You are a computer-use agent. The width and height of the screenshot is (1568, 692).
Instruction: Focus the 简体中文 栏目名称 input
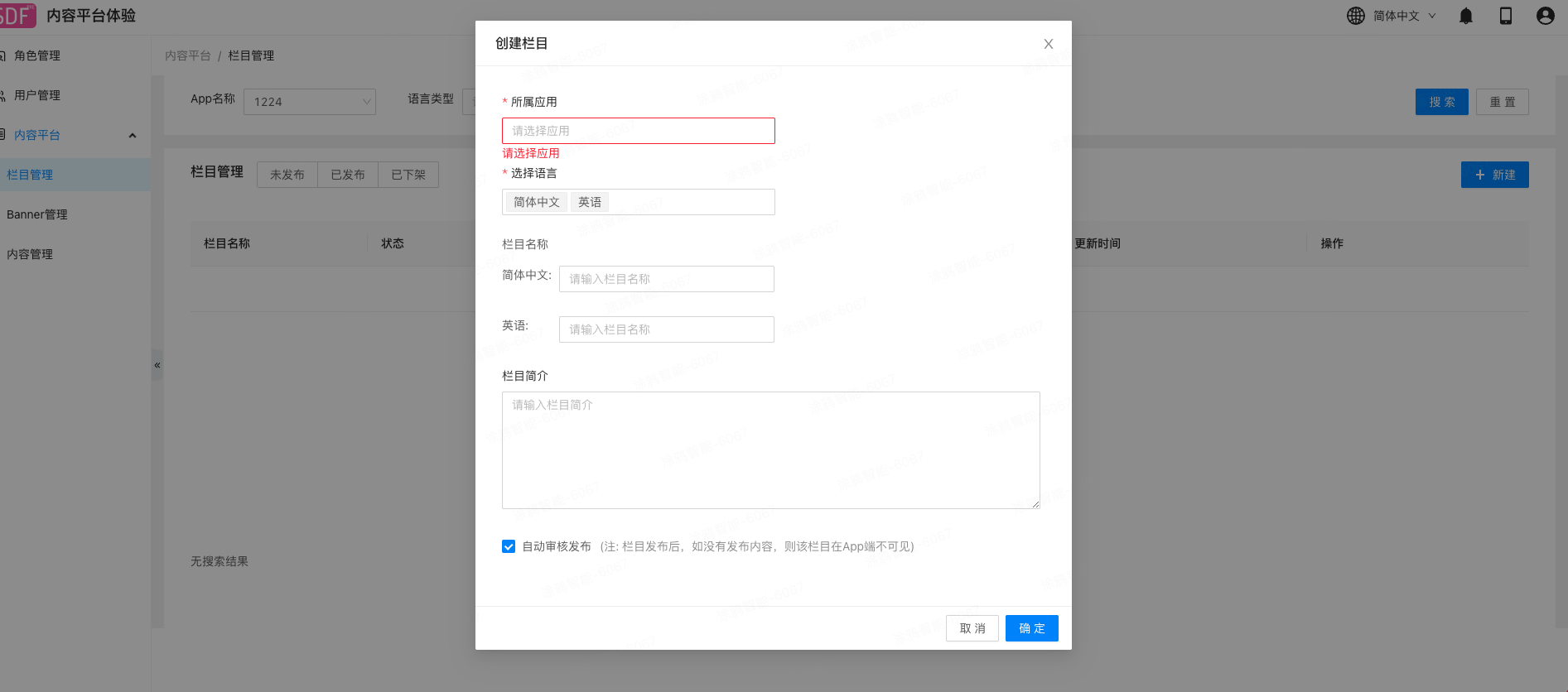[667, 279]
